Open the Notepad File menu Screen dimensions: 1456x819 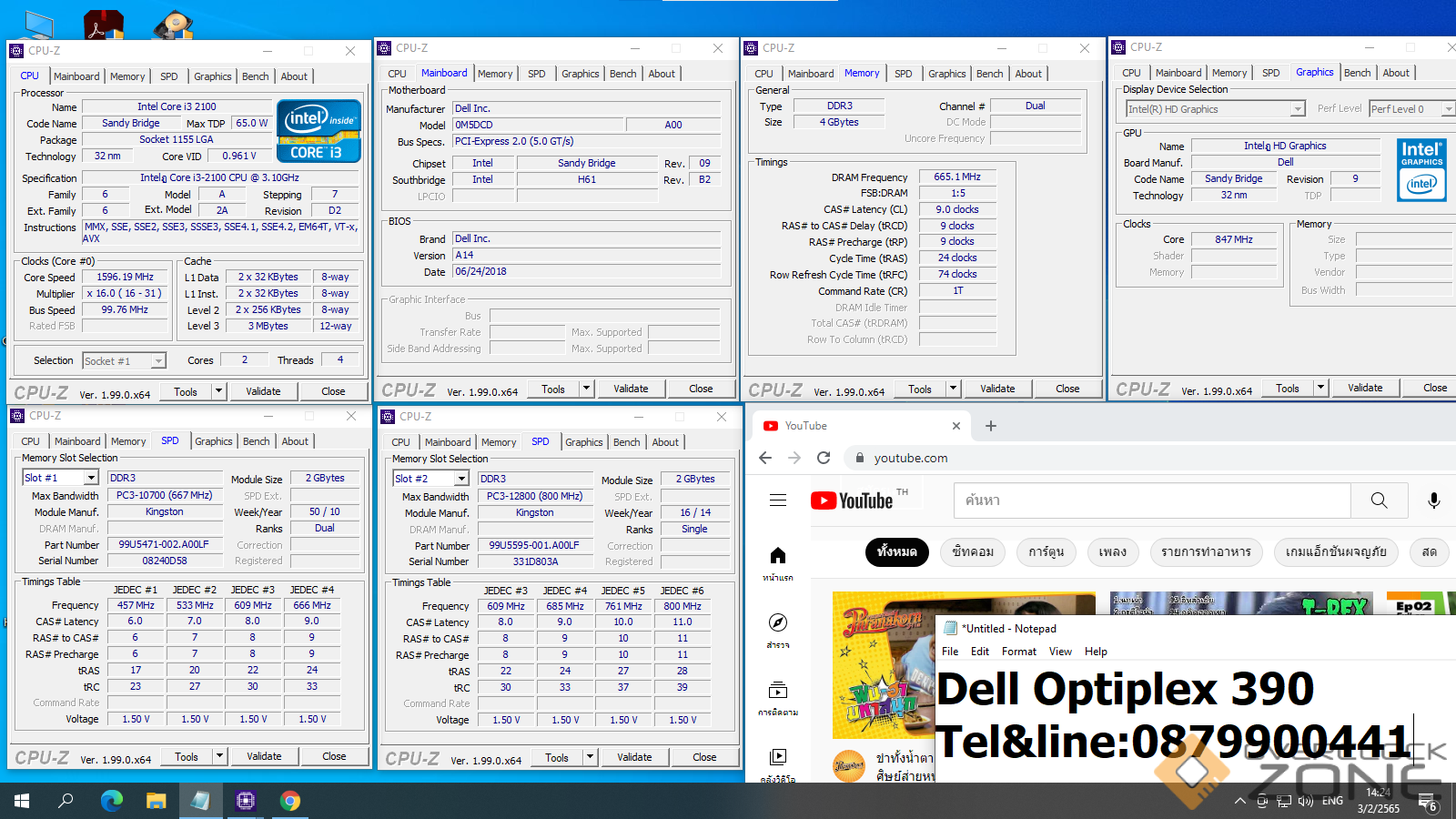coord(950,652)
